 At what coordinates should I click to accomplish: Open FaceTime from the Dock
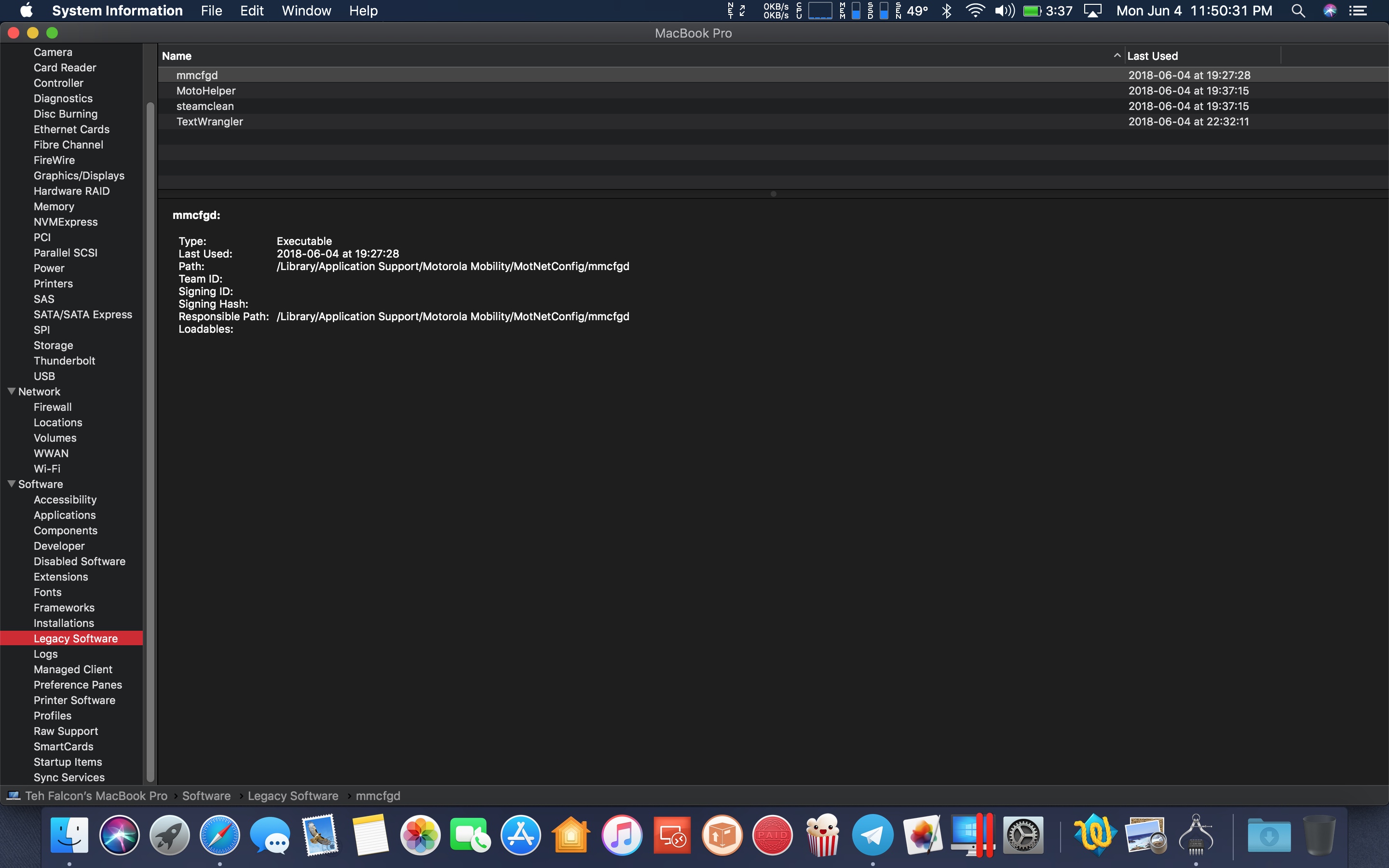coord(471,835)
